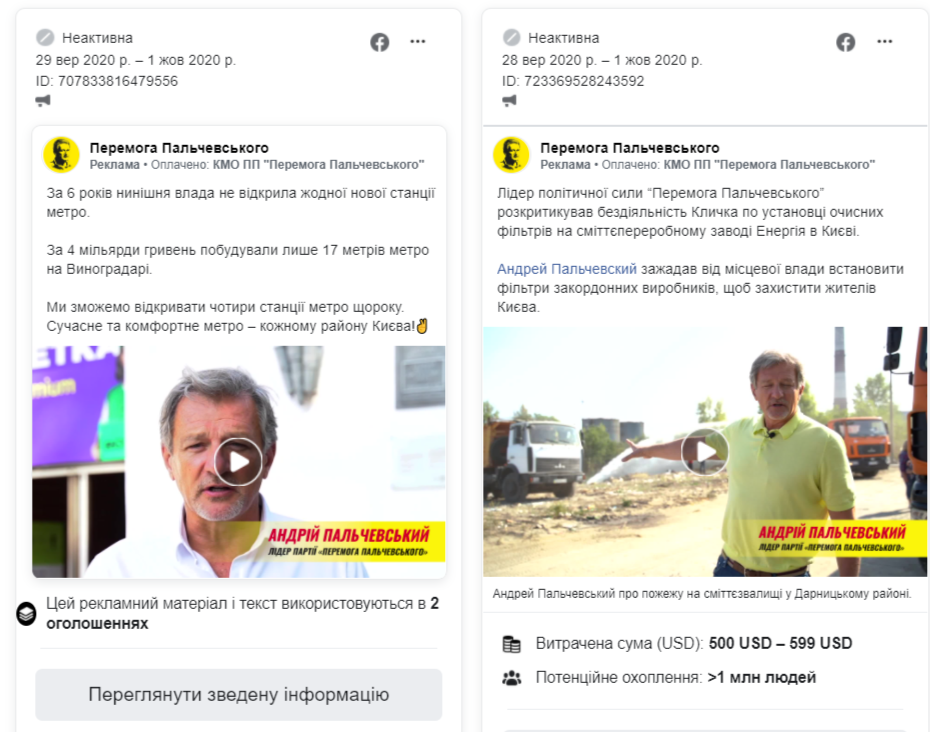The height and width of the screenshot is (732, 930).
Task: Click stacked layers icon for multiple ad versions
Action: click(x=26, y=614)
